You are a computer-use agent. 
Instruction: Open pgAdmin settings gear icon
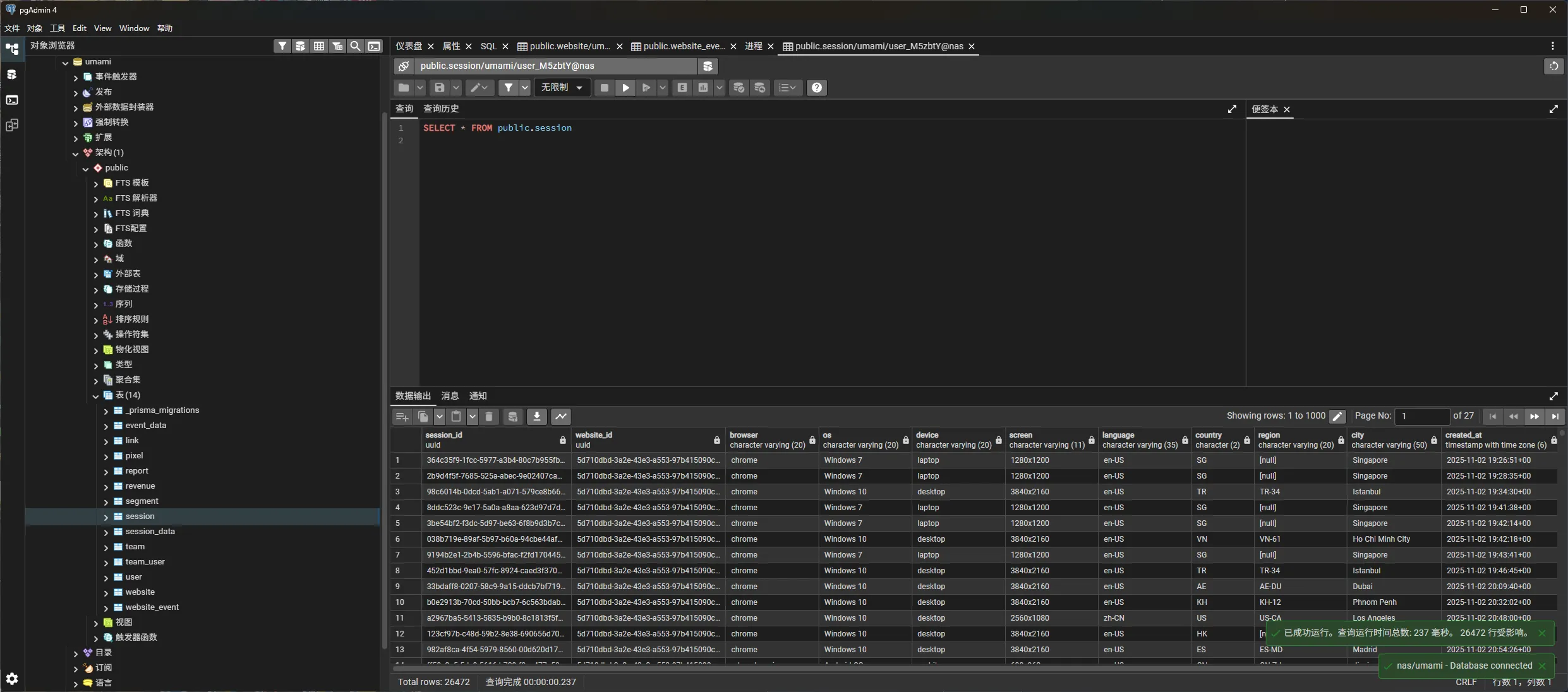(x=12, y=679)
